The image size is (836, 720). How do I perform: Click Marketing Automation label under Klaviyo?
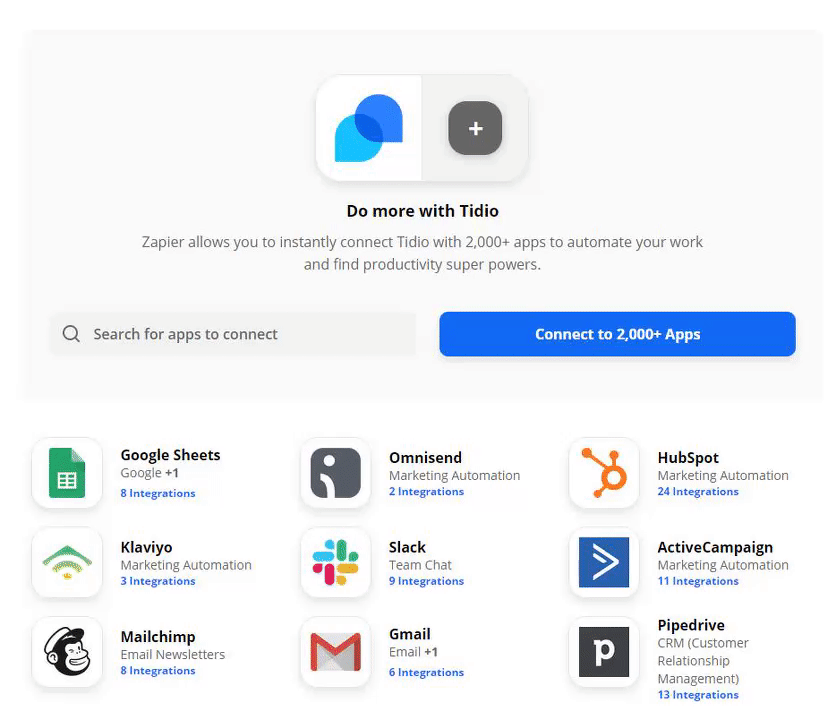pyautogui.click(x=186, y=565)
